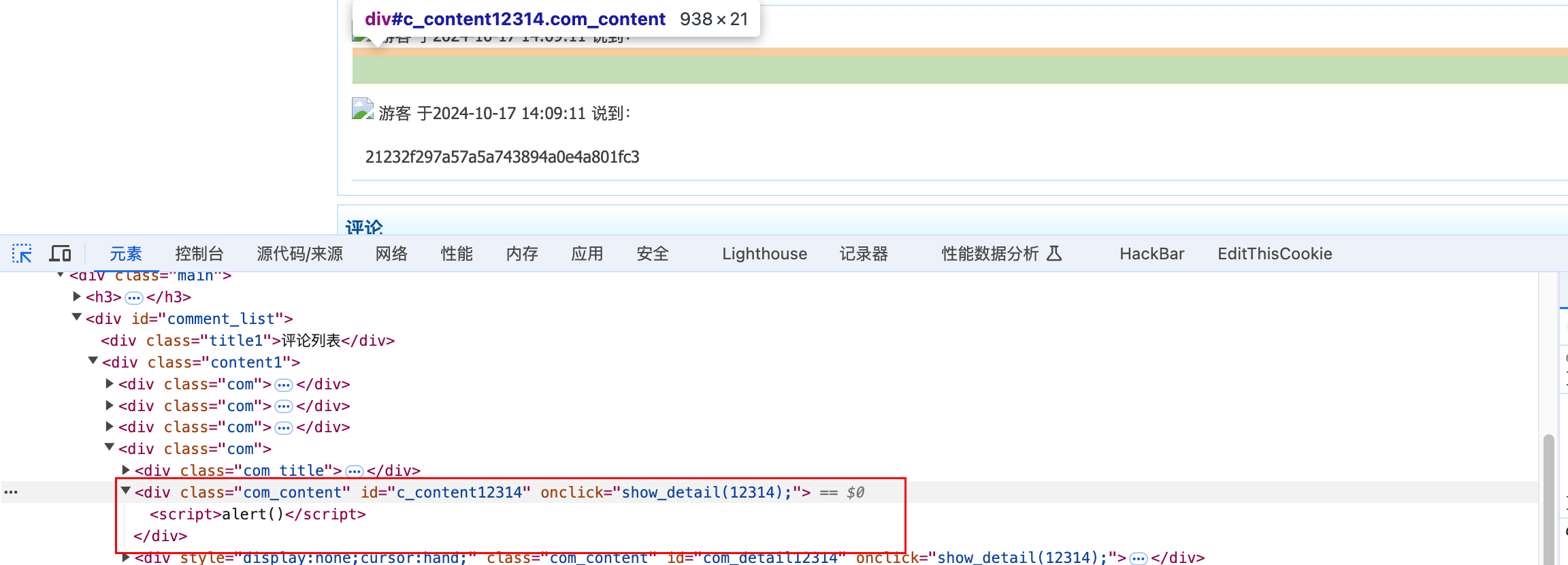Switch to the 网络 tab
The height and width of the screenshot is (565, 1568).
point(392,254)
